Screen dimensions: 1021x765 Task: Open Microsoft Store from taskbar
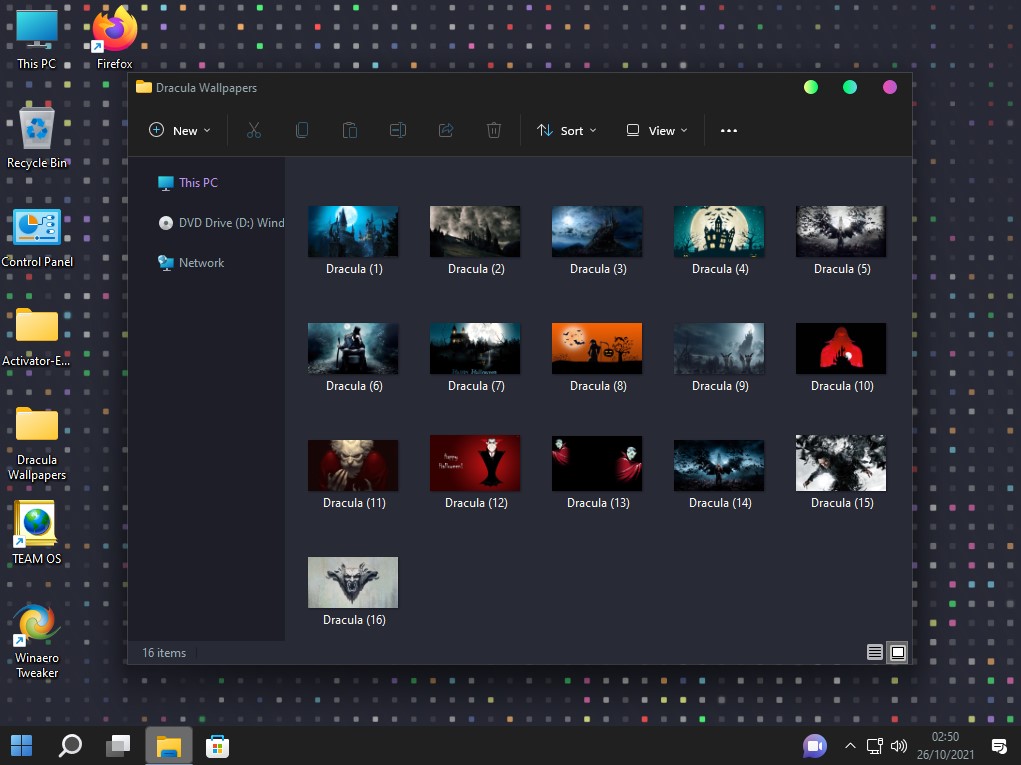(x=217, y=746)
